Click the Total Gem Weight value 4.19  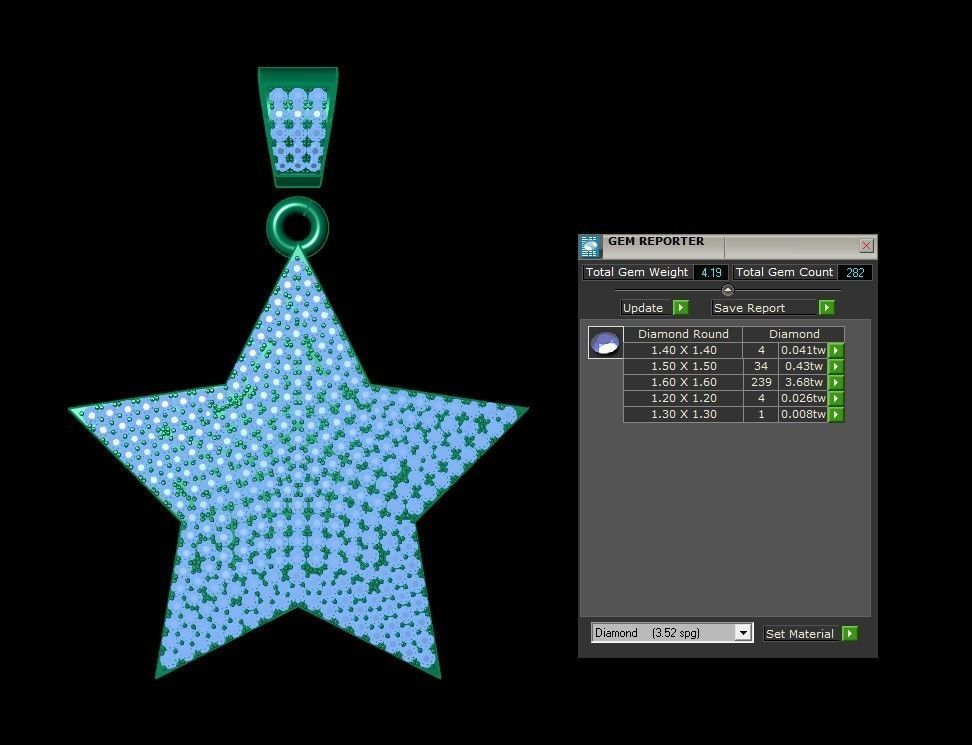coord(711,273)
